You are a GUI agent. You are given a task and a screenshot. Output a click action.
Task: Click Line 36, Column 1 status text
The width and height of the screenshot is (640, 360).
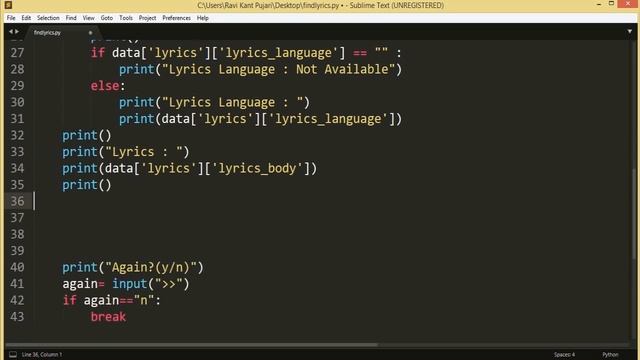(x=42, y=354)
